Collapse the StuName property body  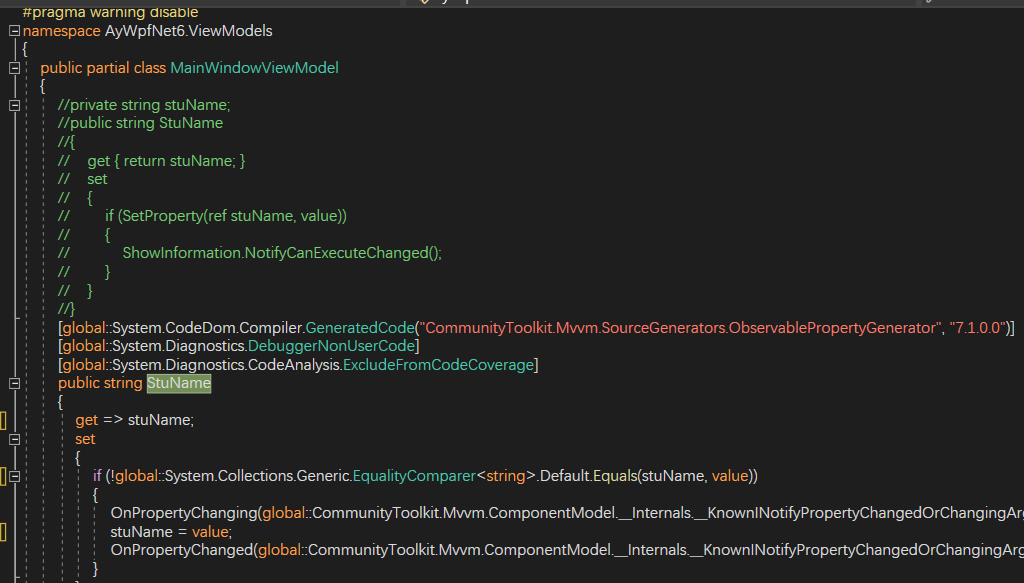13,383
